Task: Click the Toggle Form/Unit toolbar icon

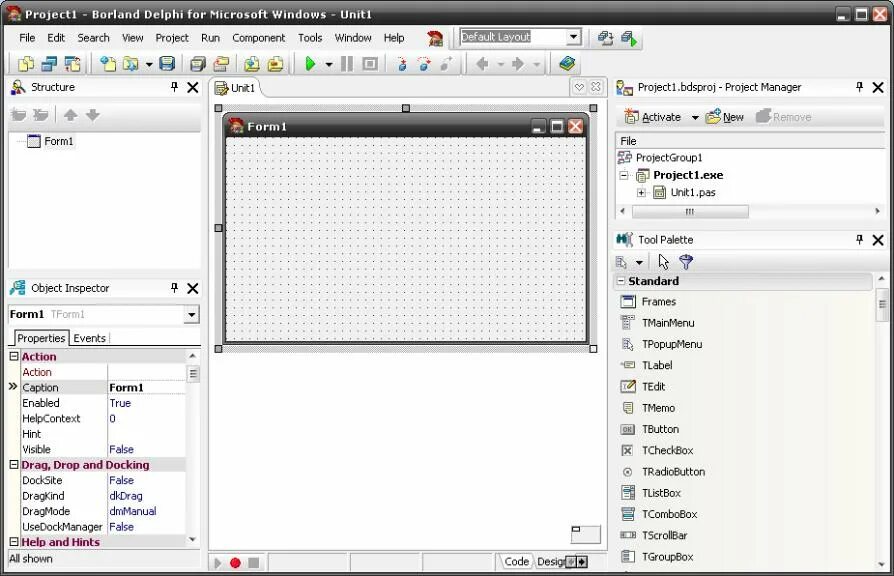Action: (x=72, y=64)
